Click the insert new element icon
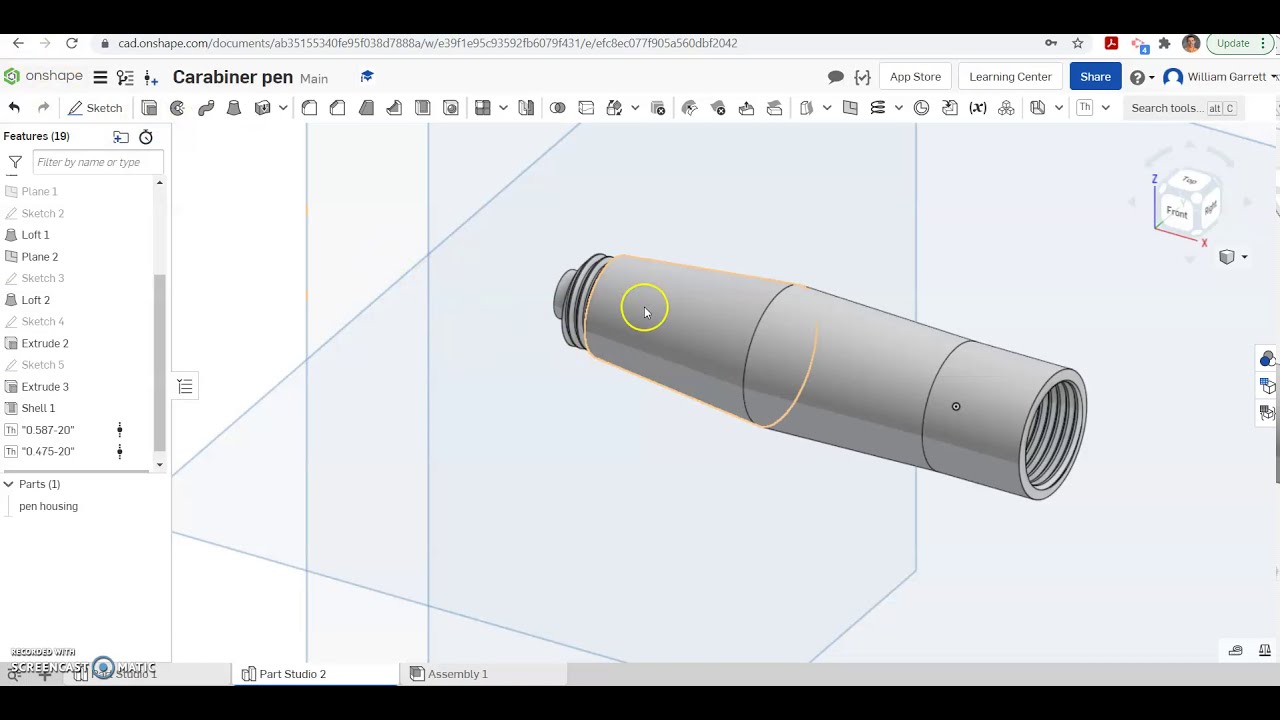The image size is (1280, 720). [x=151, y=77]
